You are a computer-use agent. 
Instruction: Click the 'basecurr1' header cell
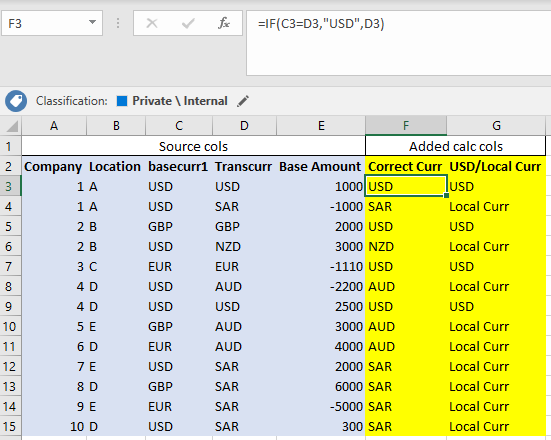[x=179, y=166]
